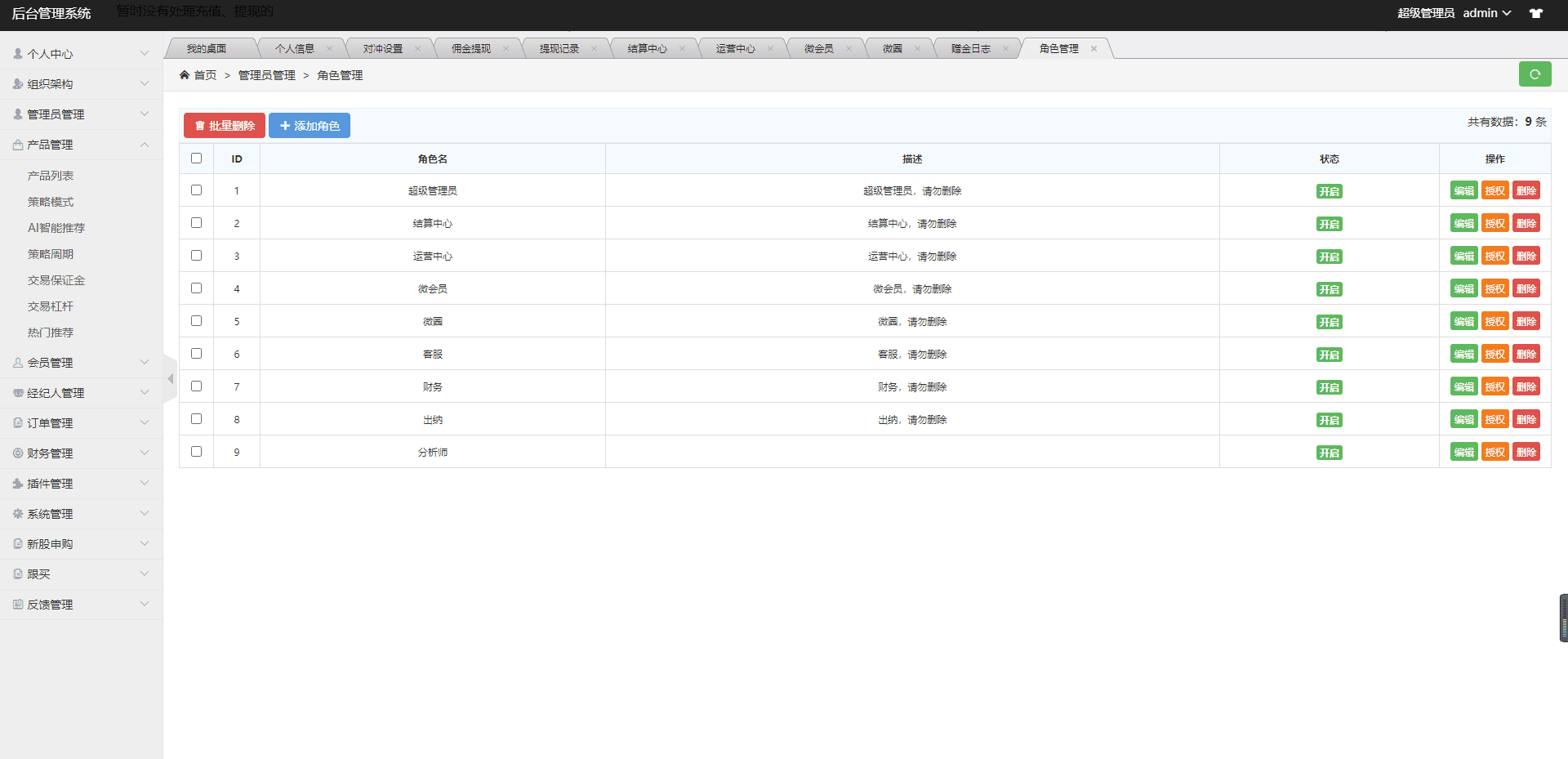Open the 策略模式 submenu item
This screenshot has width=1568, height=759.
pyautogui.click(x=51, y=202)
